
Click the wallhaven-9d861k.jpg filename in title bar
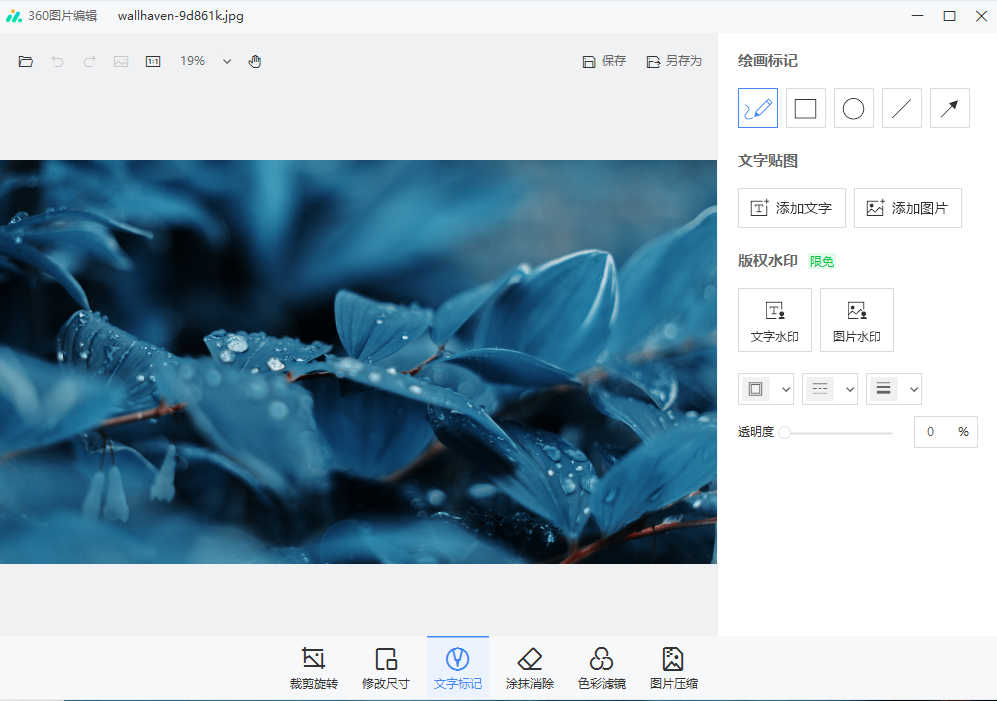pyautogui.click(x=181, y=16)
